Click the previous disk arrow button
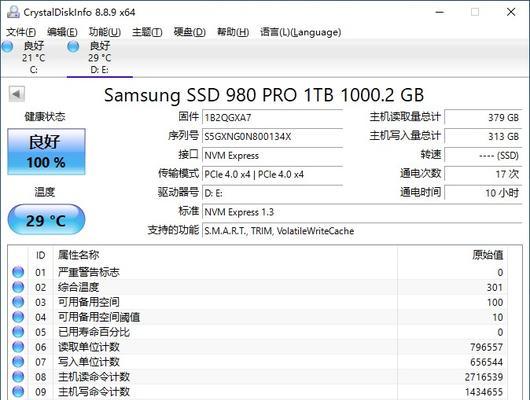This screenshot has height=400, width=530. click(x=17, y=94)
